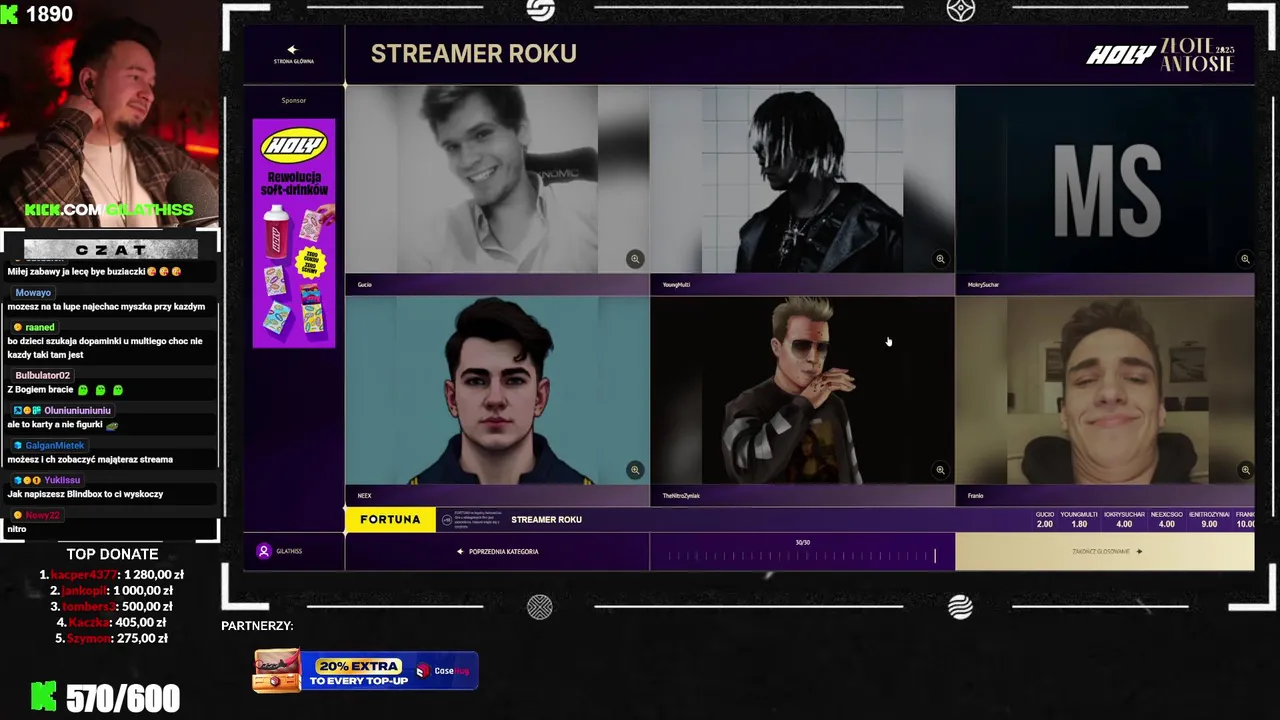The image size is (1280, 720).
Task: Click magnifier icon on MokrySuchar card
Action: pos(1245,259)
